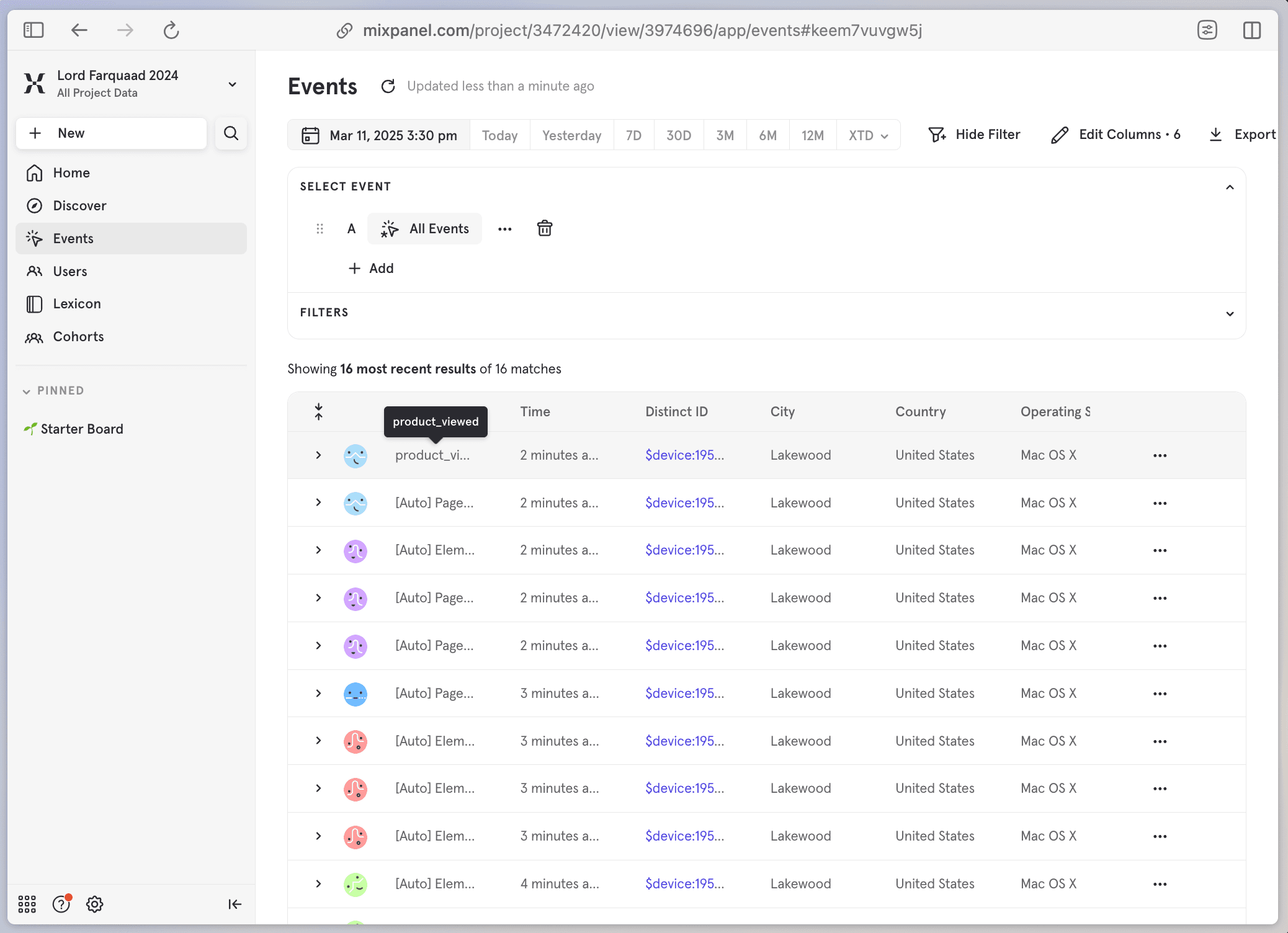Image resolution: width=1288 pixels, height=933 pixels.
Task: Click the refresh icon next to Events title
Action: pos(388,86)
